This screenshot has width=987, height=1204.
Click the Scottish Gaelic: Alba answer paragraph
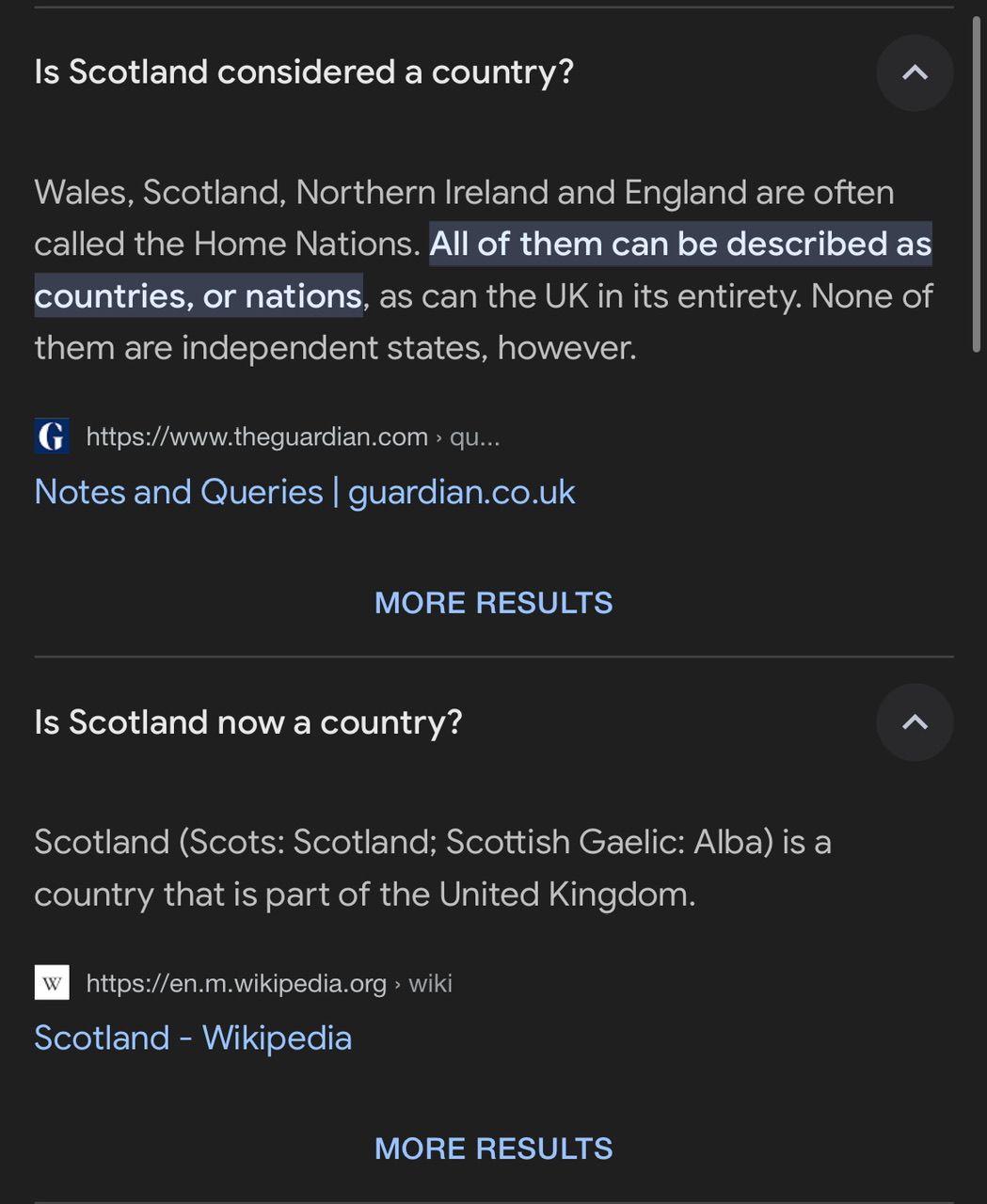coord(432,843)
